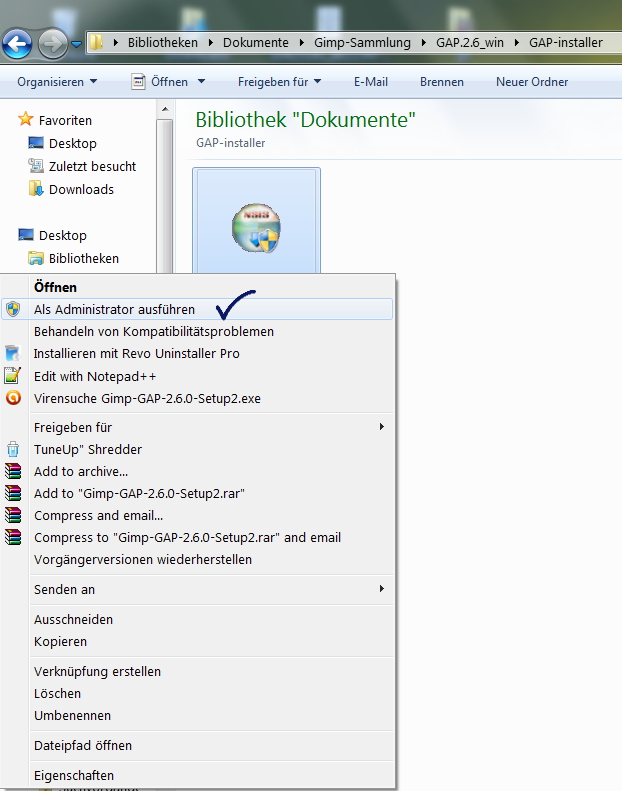Click the Notepad++ icon in context menu
The width and height of the screenshot is (622, 791).
pos(13,376)
